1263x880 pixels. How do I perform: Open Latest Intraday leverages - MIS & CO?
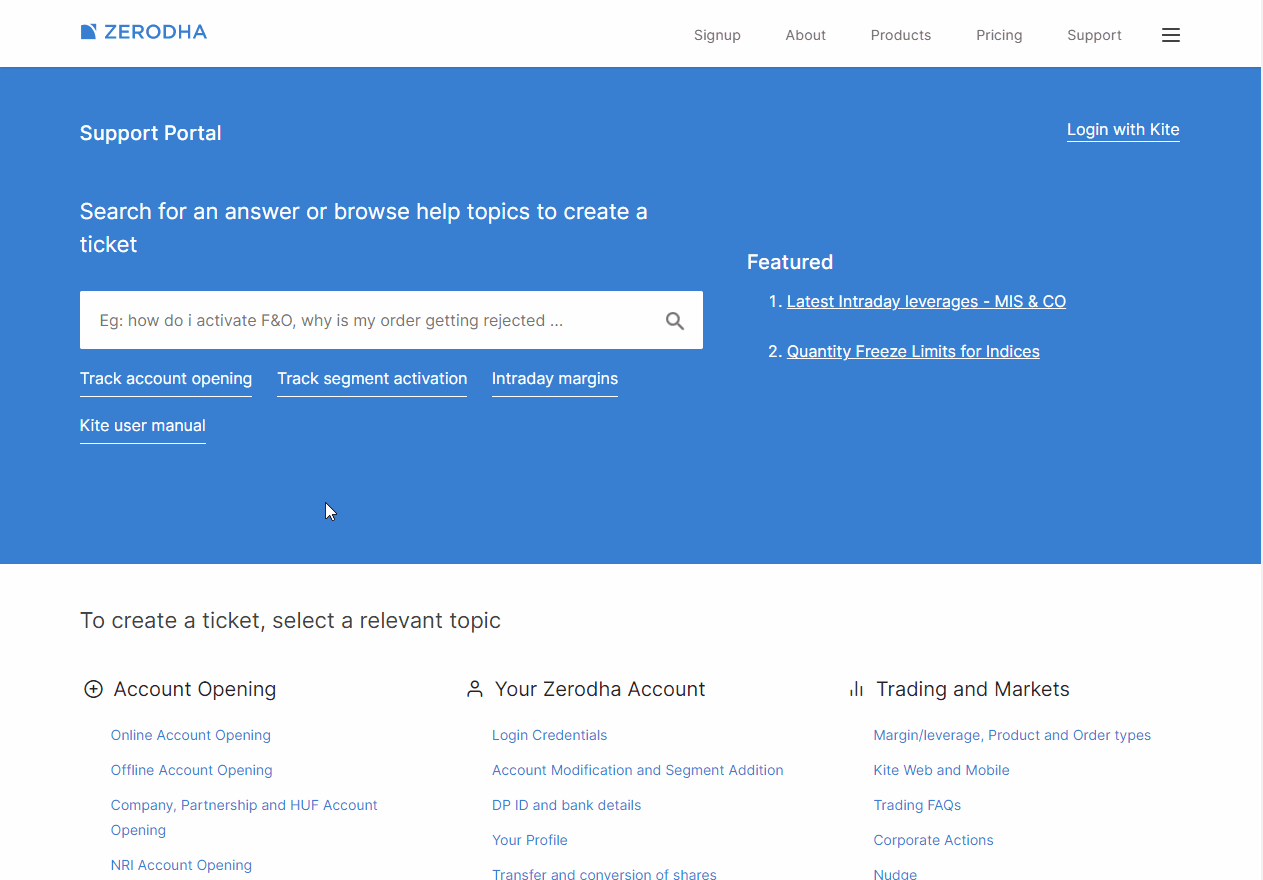coord(926,302)
